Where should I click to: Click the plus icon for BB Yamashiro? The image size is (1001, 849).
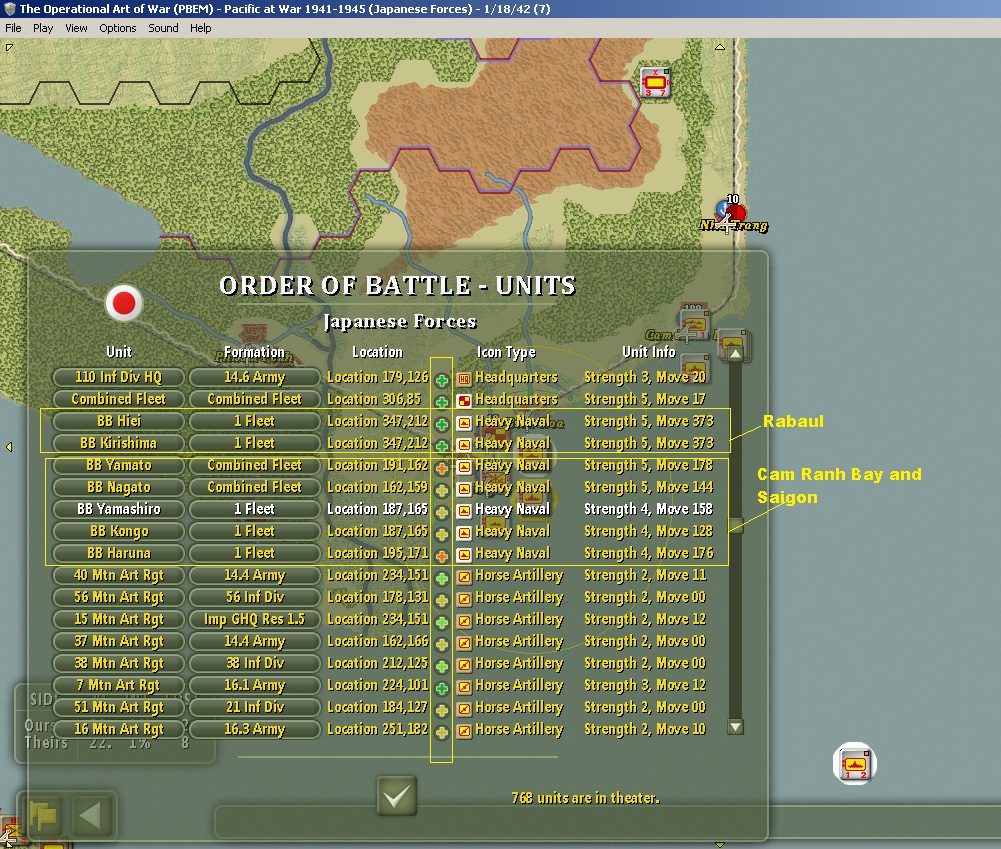point(441,513)
